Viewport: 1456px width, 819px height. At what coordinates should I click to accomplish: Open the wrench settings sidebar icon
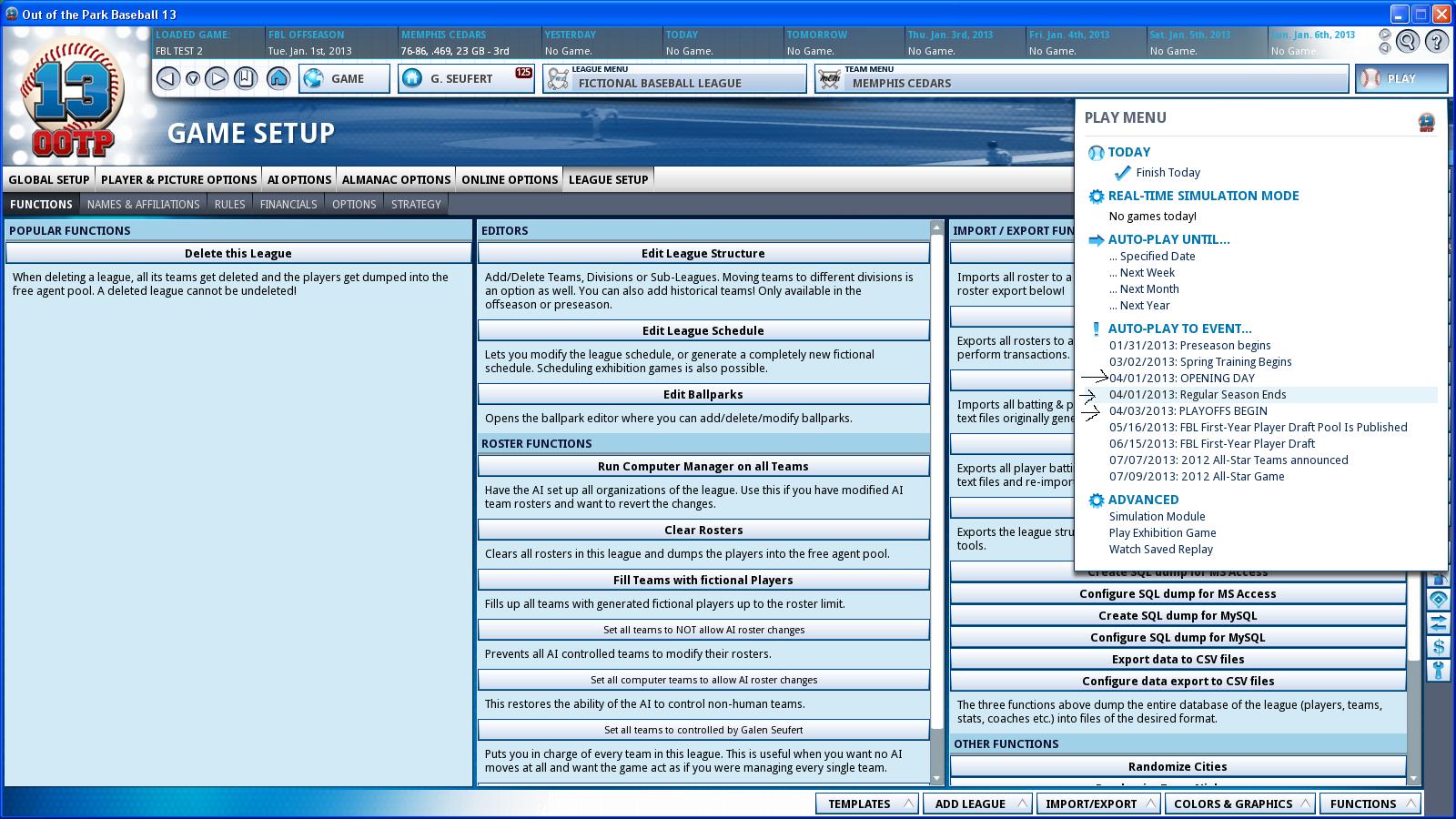click(1439, 671)
